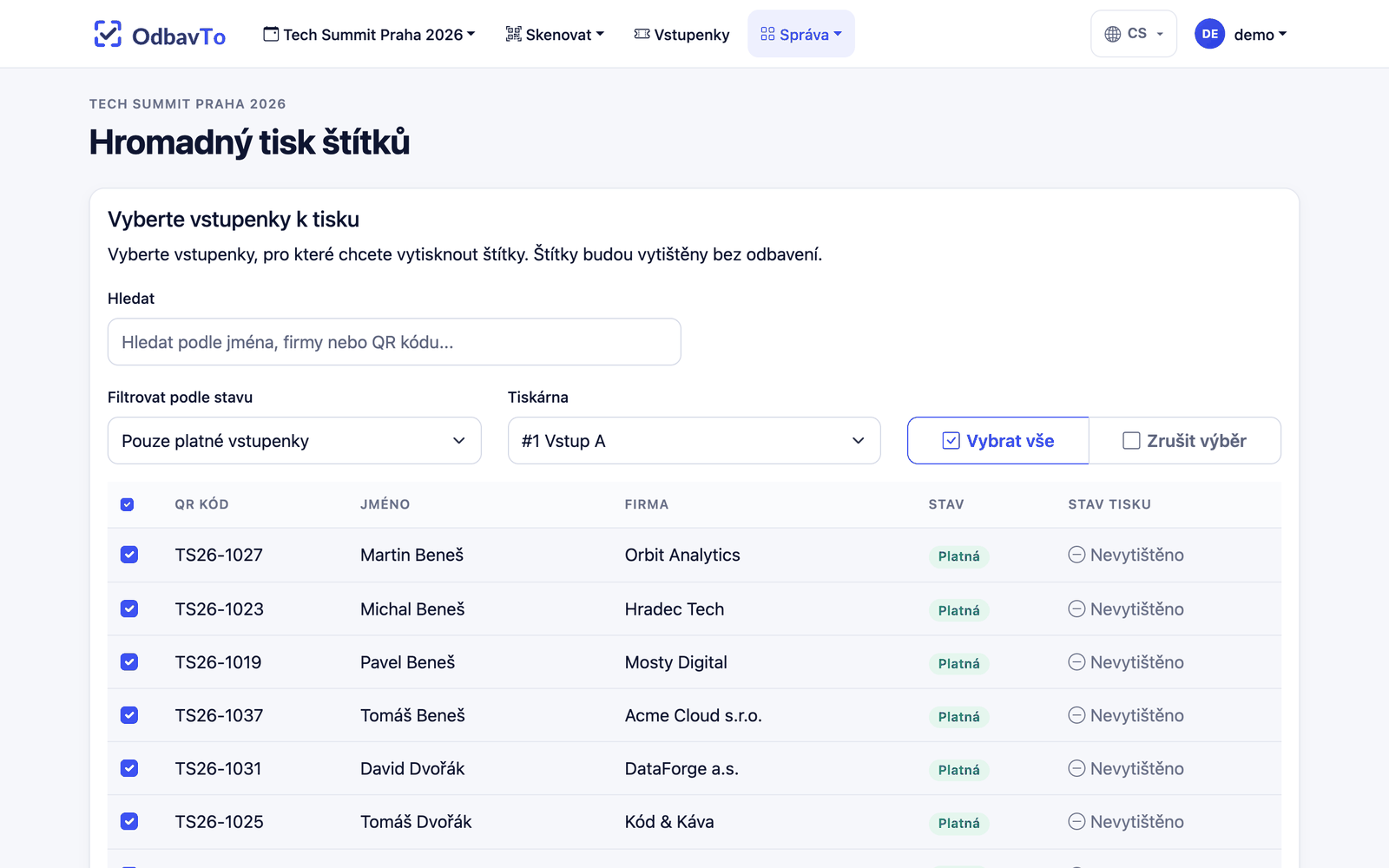The height and width of the screenshot is (868, 1389).
Task: Click the QR code TS26-1027
Action: 219,555
